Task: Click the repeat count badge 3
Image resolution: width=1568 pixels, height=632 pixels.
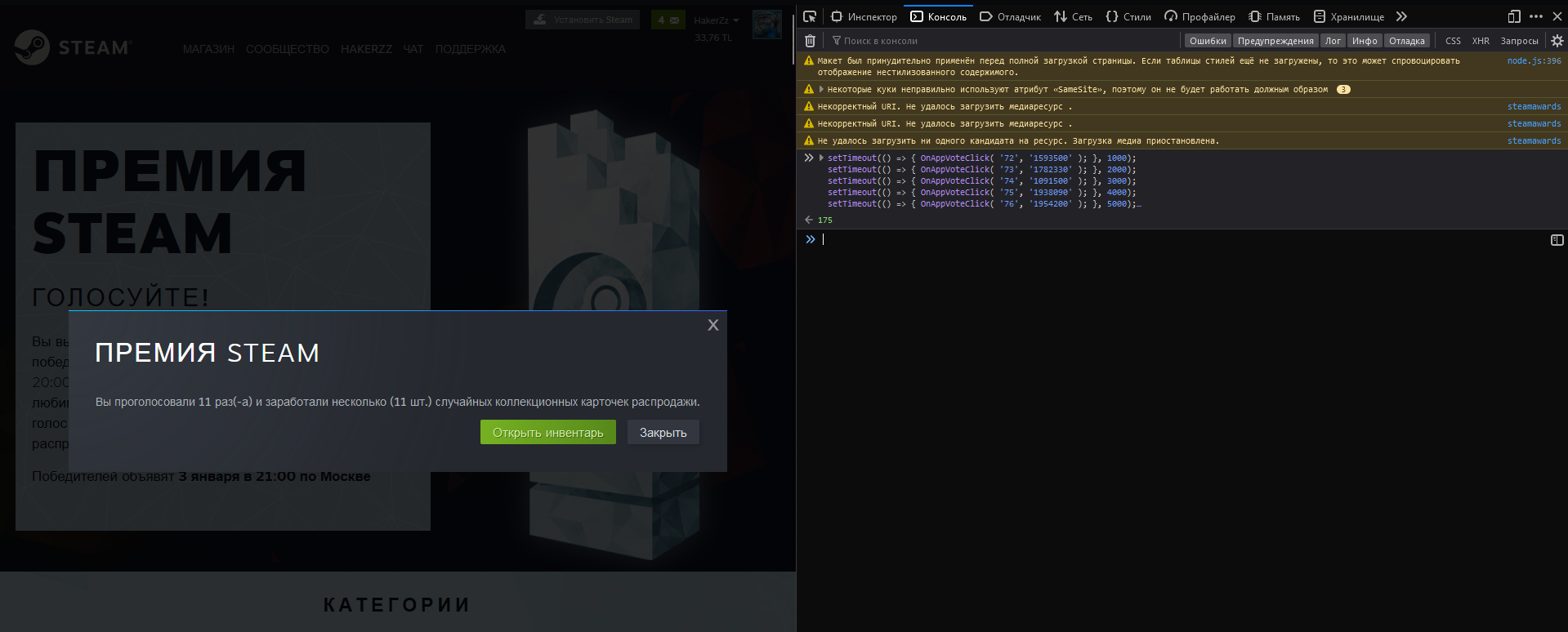Action: pyautogui.click(x=1343, y=90)
